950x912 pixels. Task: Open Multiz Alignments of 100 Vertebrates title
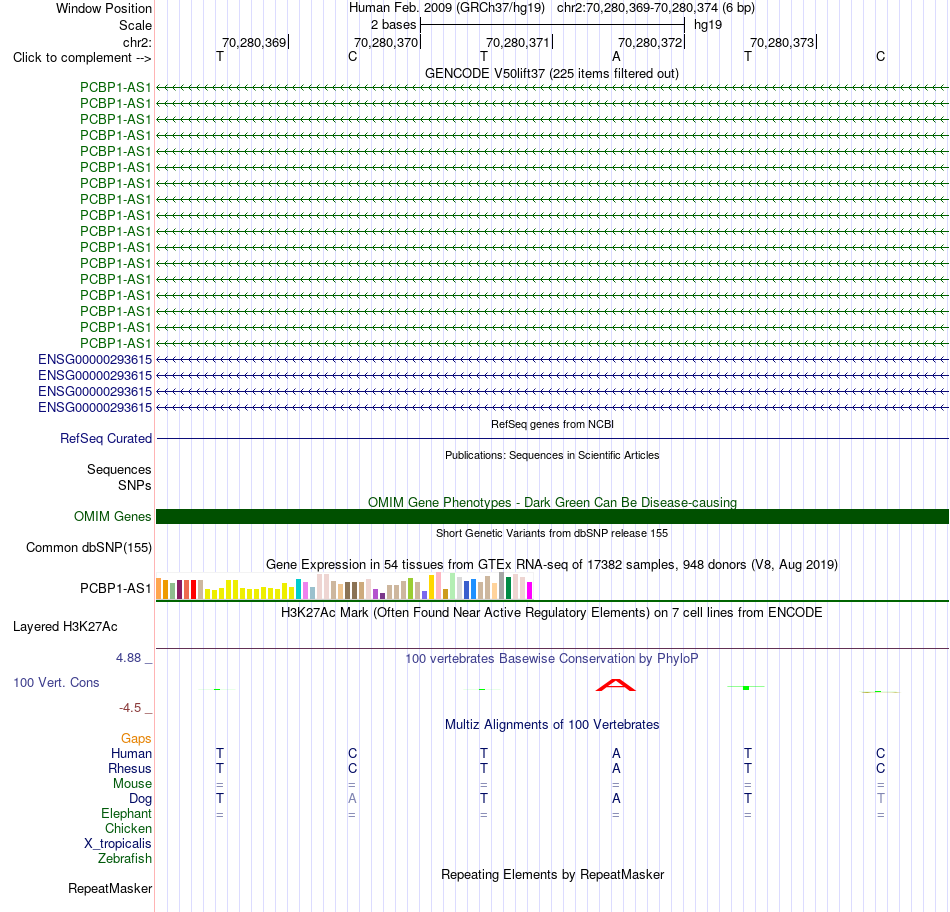[552, 724]
